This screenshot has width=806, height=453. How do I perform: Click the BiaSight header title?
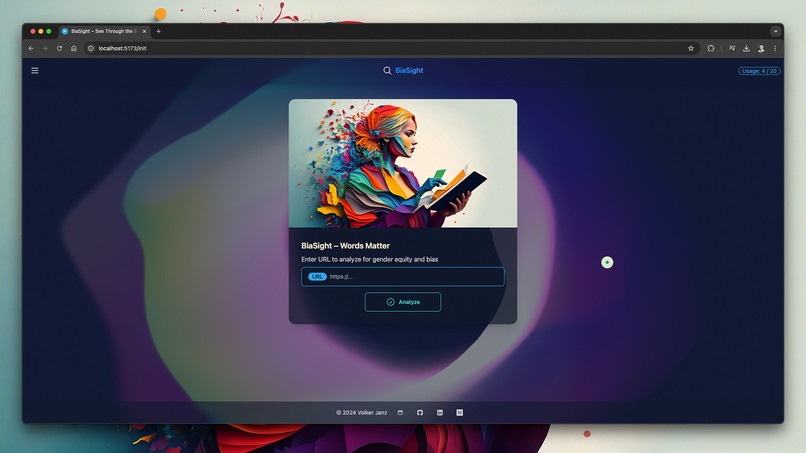point(409,70)
